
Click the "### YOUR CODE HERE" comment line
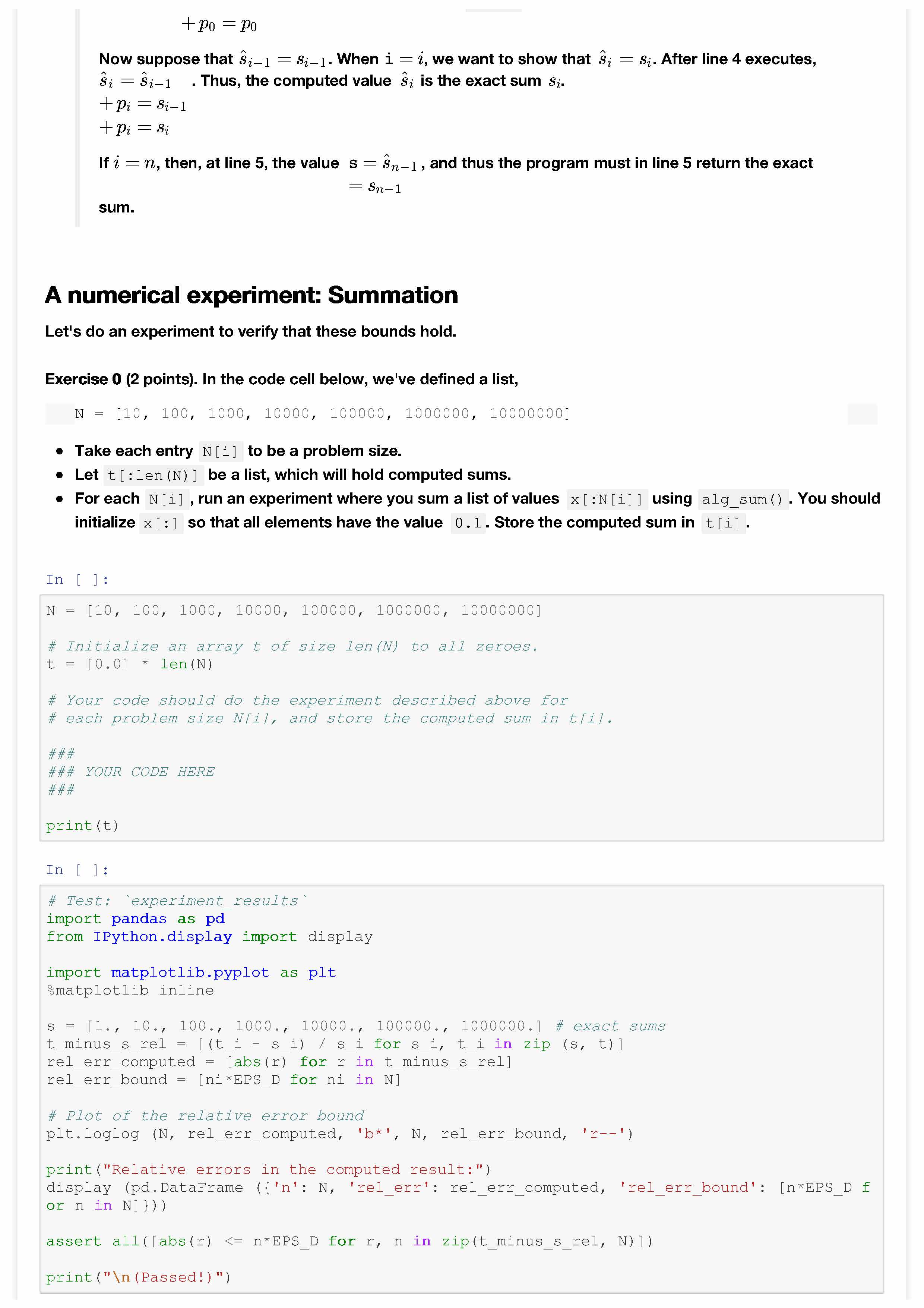[131, 772]
